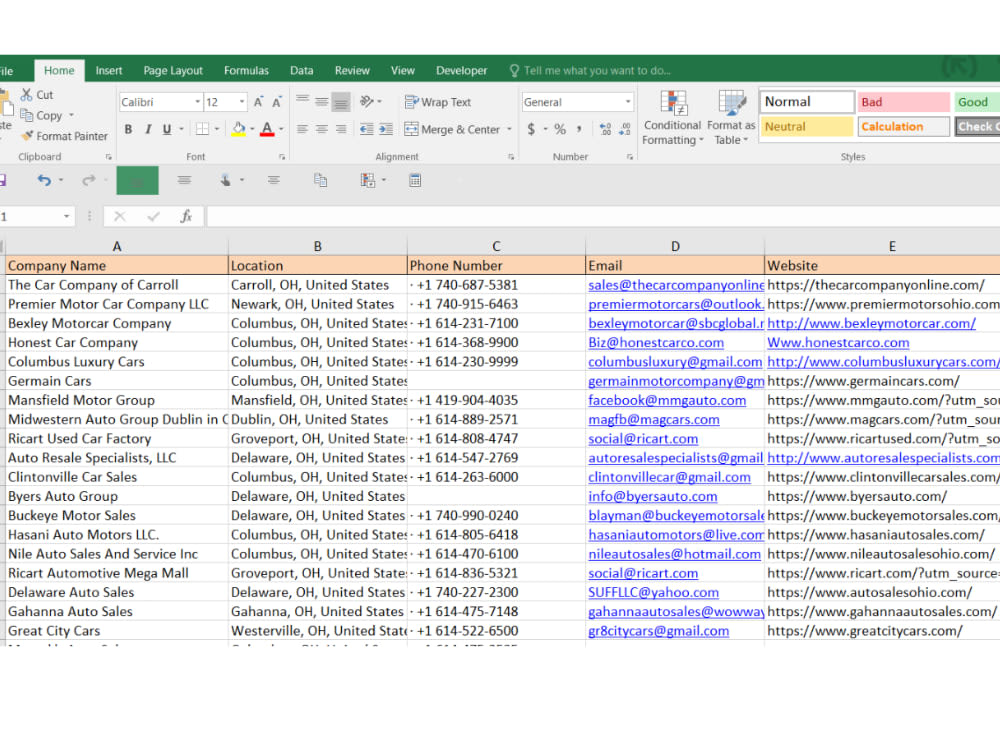Open the Font dialog launcher

tap(282, 157)
